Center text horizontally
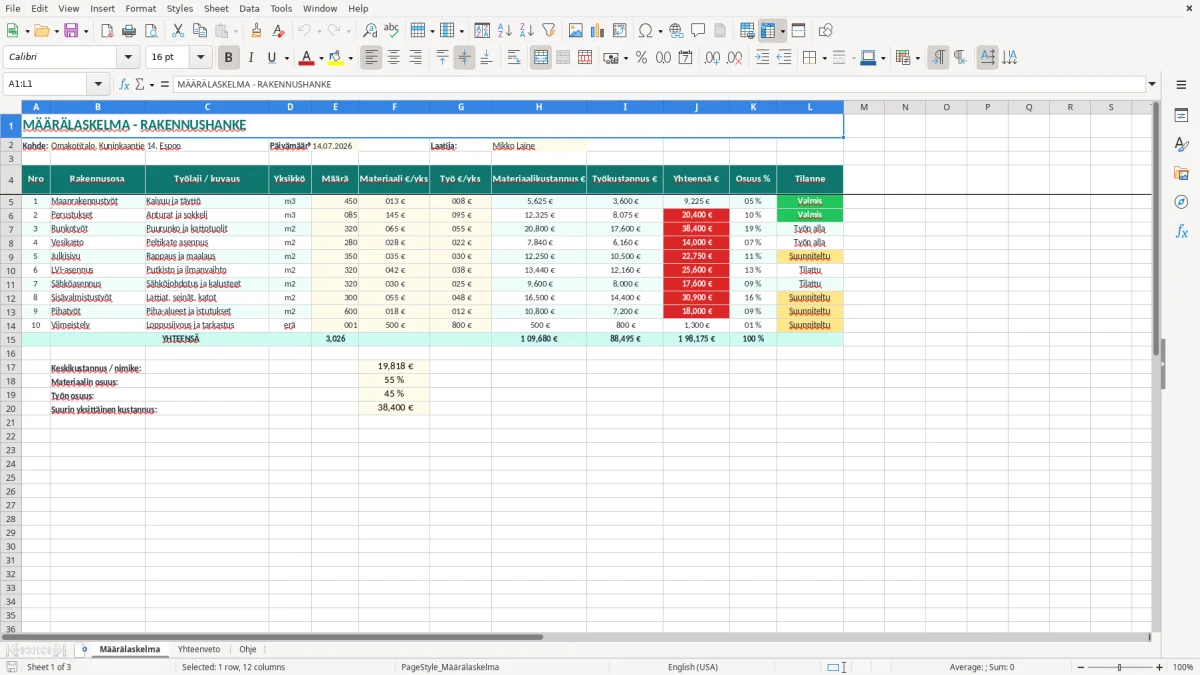Image resolution: width=1200 pixels, height=675 pixels. tap(394, 58)
